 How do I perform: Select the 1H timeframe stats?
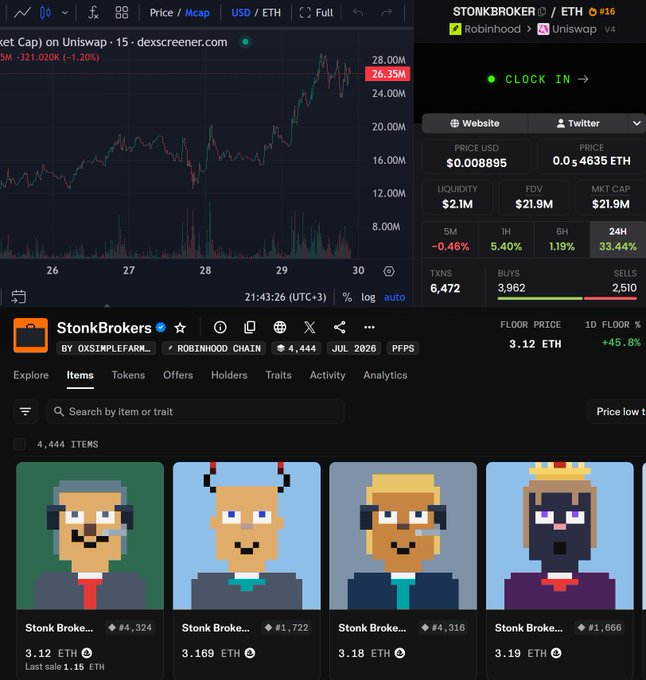tap(506, 239)
